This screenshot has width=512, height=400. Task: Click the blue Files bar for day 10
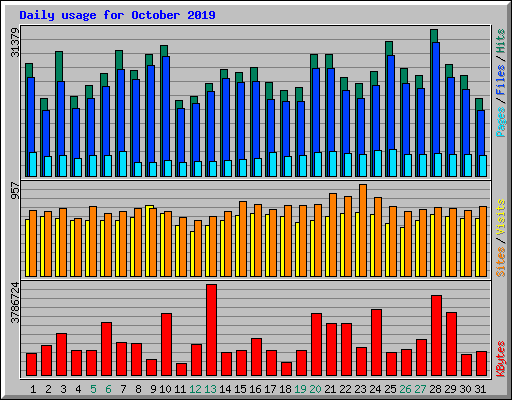point(166,108)
